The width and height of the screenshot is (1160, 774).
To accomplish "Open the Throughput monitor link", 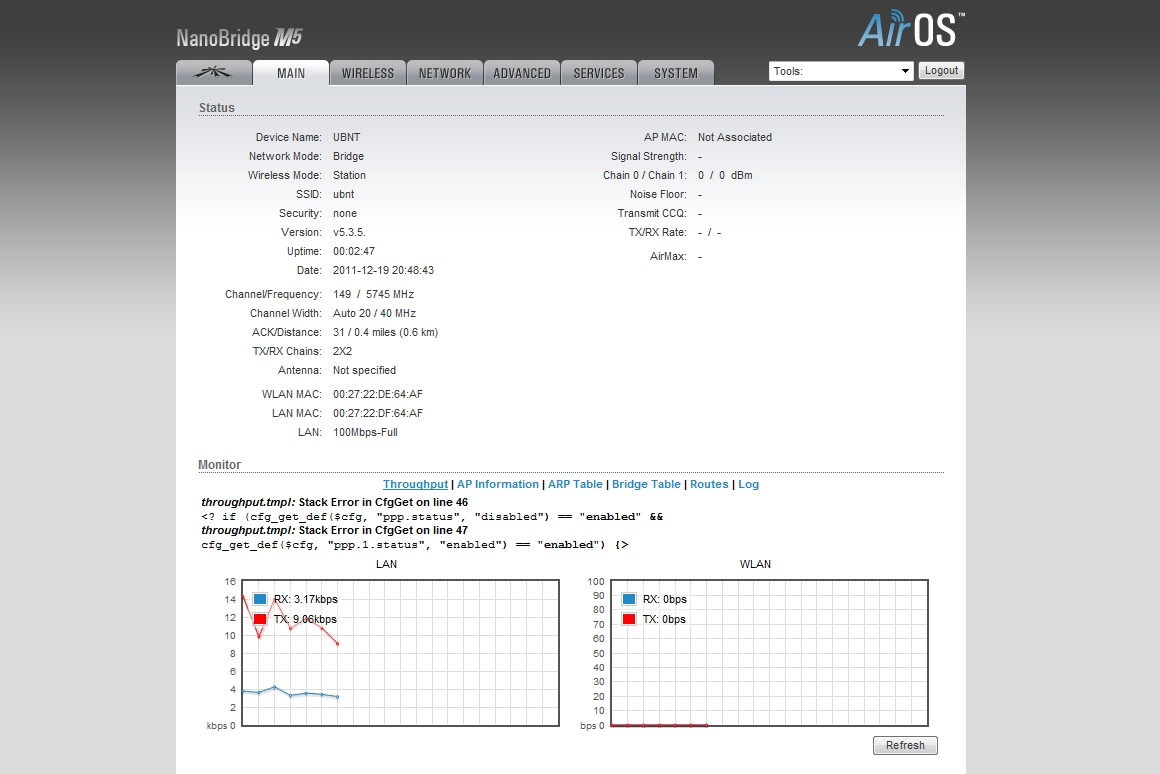I will 415,484.
